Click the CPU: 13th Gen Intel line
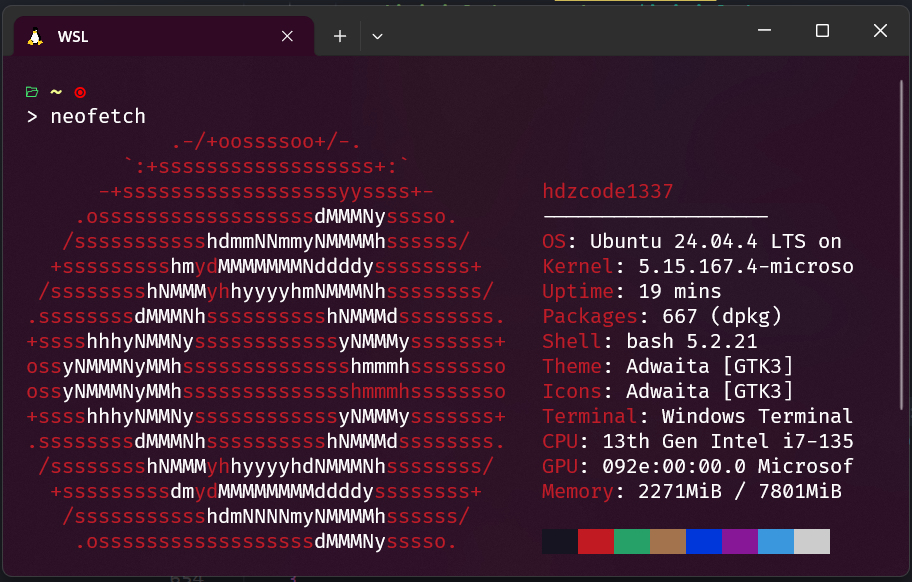Screen dimensions: 912x582 pyautogui.click(x=698, y=441)
